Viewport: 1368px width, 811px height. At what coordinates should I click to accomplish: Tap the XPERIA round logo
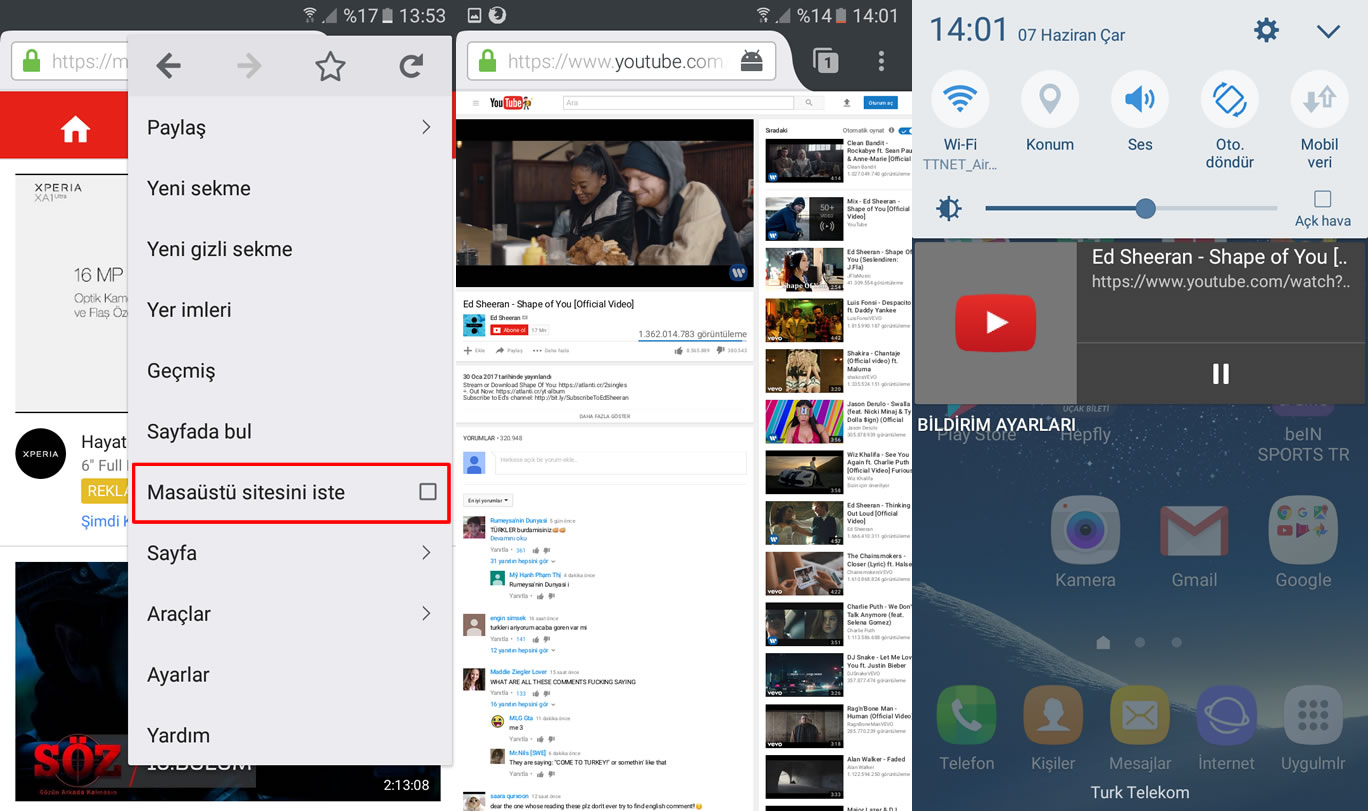point(40,454)
